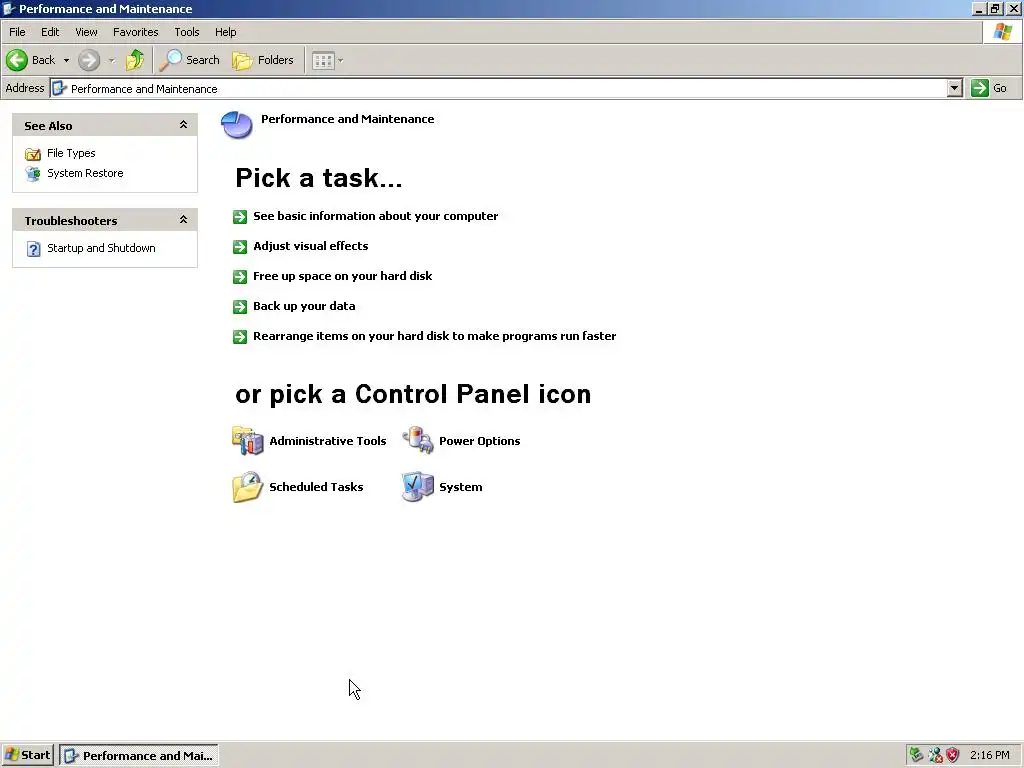Click the System Restore icon
Screen dimensions: 1024x768
33,174
